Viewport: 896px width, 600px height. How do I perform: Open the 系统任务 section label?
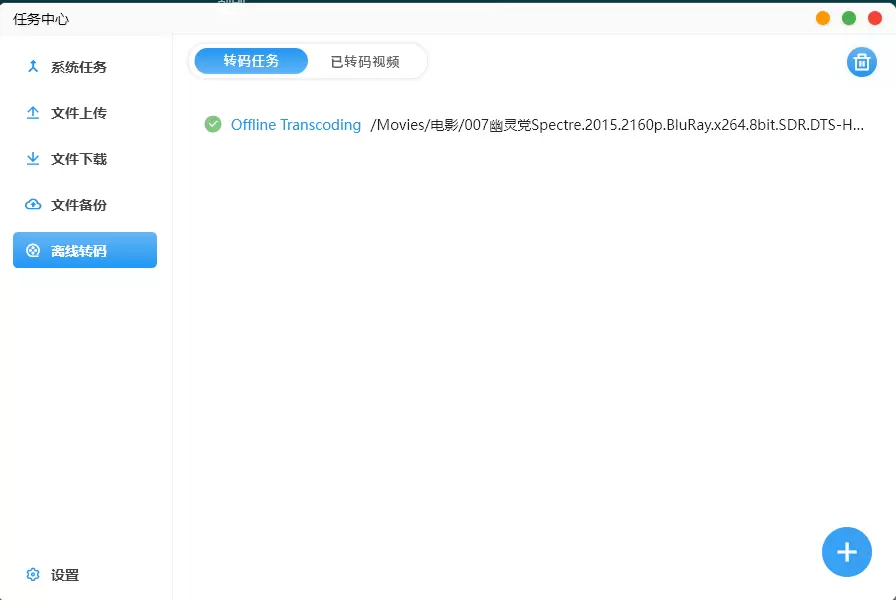click(x=79, y=67)
